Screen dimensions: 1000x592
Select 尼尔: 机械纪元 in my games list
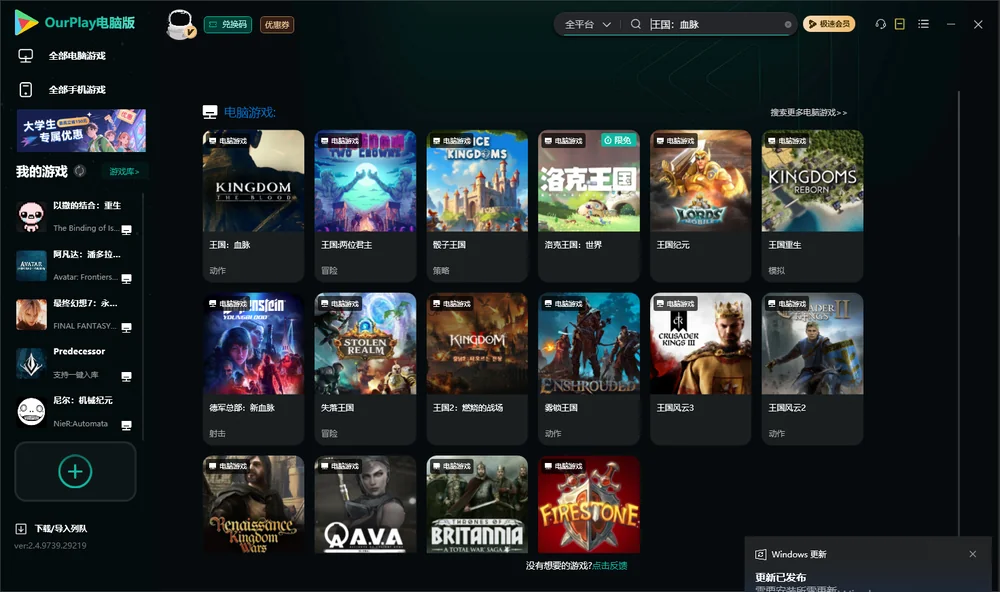click(75, 412)
